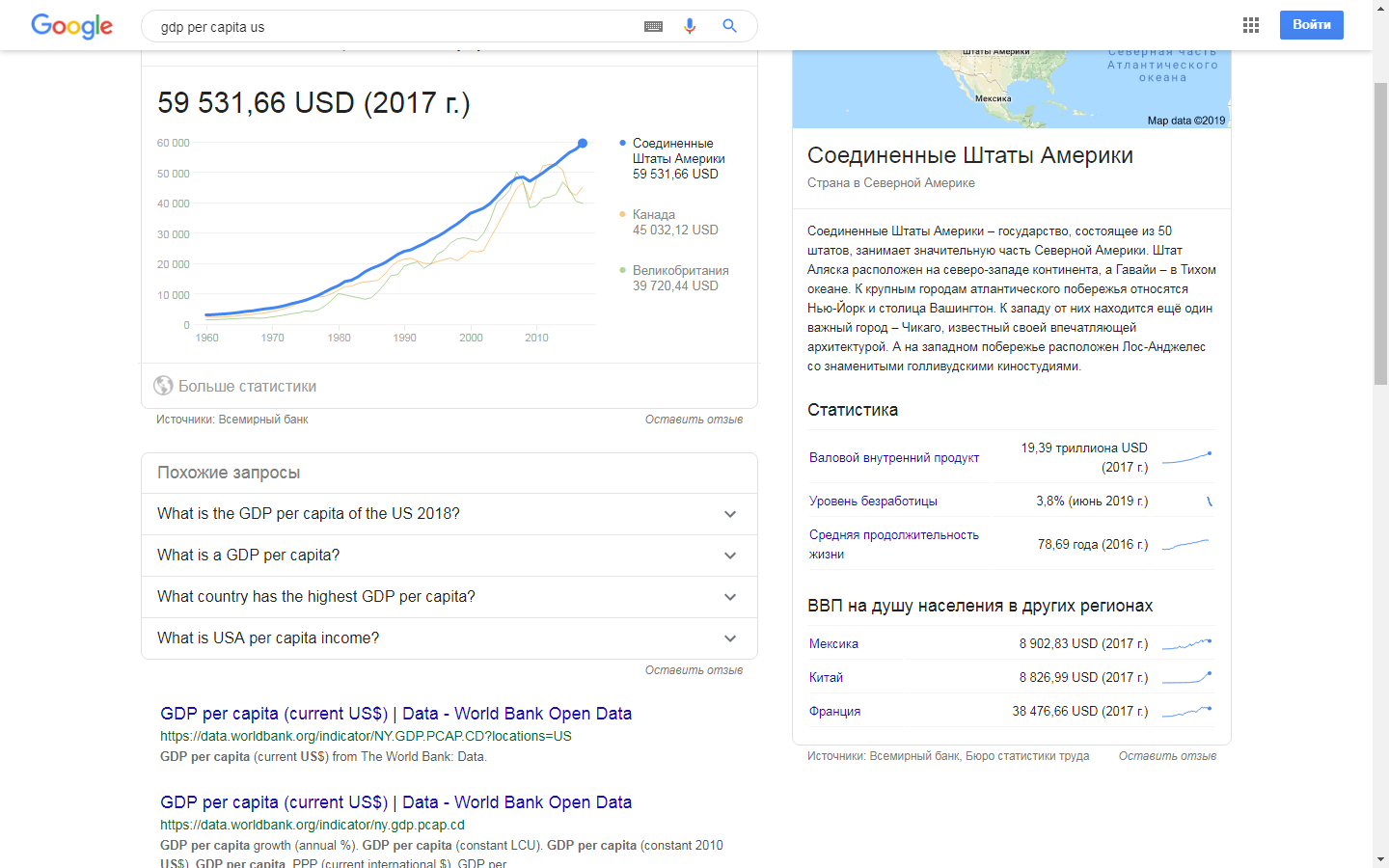Expand 'What is a GDP per capita?'
Viewport: 1389px width, 868px height.
(449, 556)
